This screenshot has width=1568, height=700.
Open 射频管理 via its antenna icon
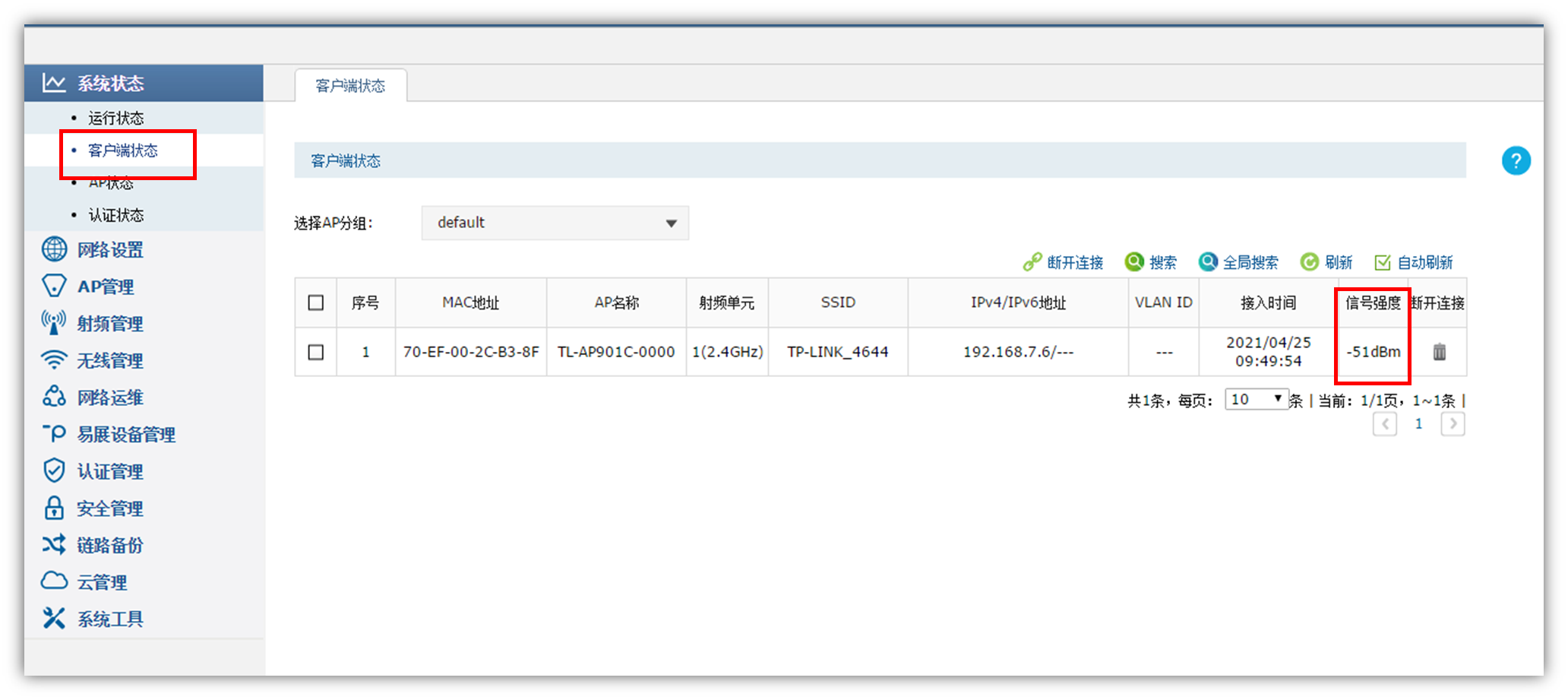tap(54, 323)
